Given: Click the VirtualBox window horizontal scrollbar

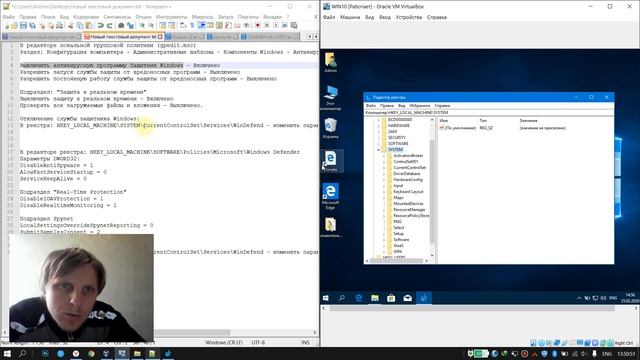Looking at the screenshot, I should (x=480, y=309).
